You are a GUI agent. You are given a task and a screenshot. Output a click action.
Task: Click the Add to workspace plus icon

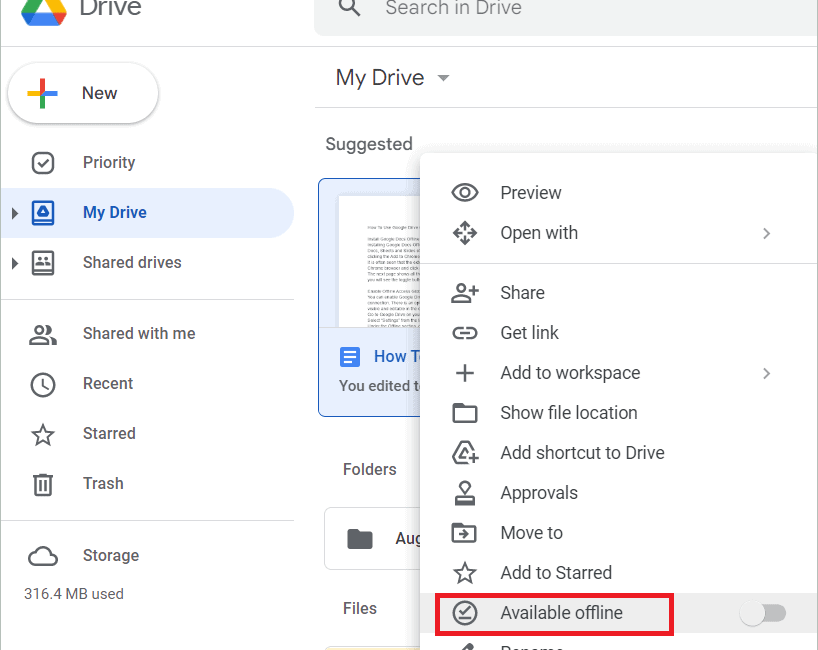click(465, 373)
